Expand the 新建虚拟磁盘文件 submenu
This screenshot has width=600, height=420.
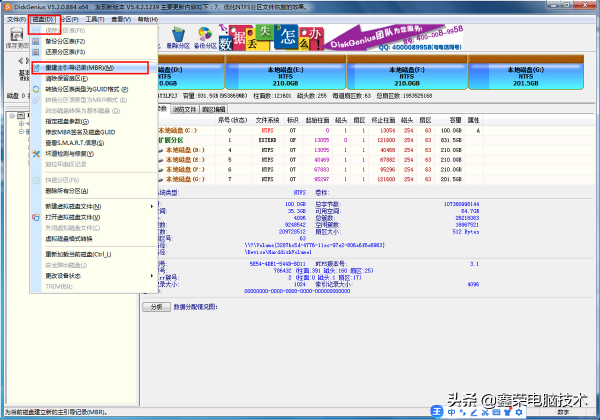point(153,205)
